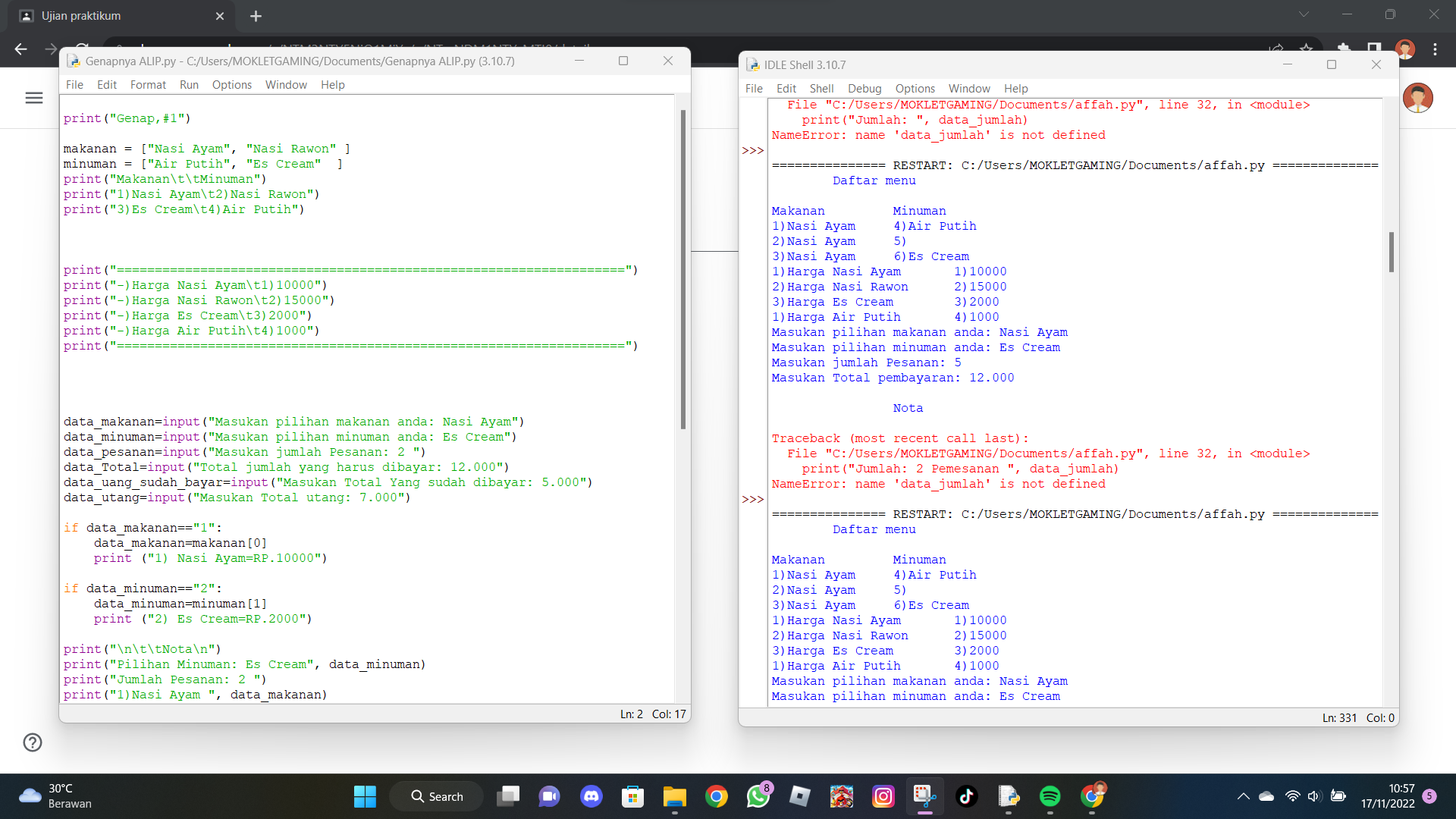Open the browser hamburger menu icon
This screenshot has width=1456, height=819.
34,98
